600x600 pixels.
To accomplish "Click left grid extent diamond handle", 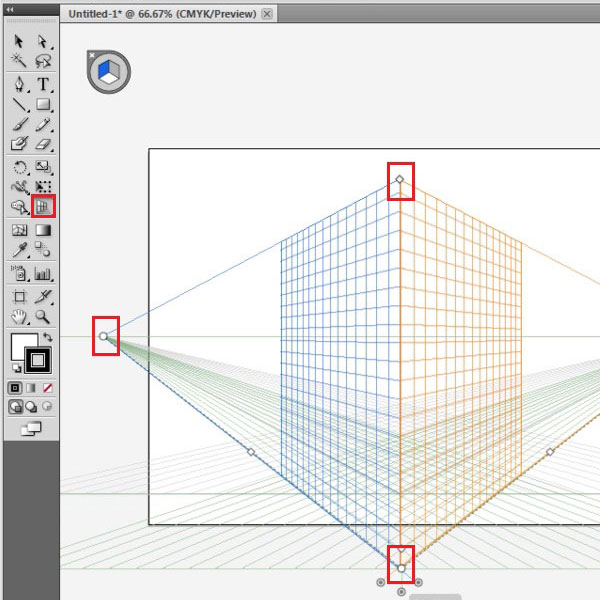I will point(251,452).
